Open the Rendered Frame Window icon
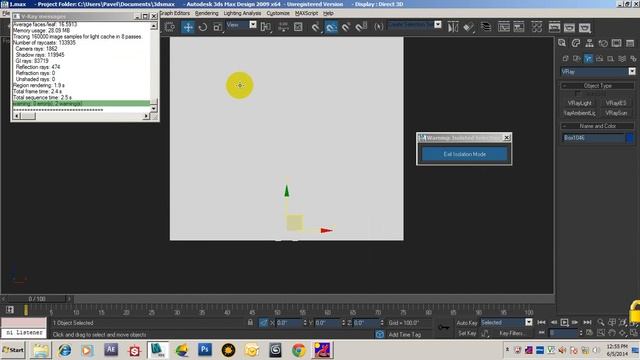The width and height of the screenshot is (640, 360). [569, 27]
